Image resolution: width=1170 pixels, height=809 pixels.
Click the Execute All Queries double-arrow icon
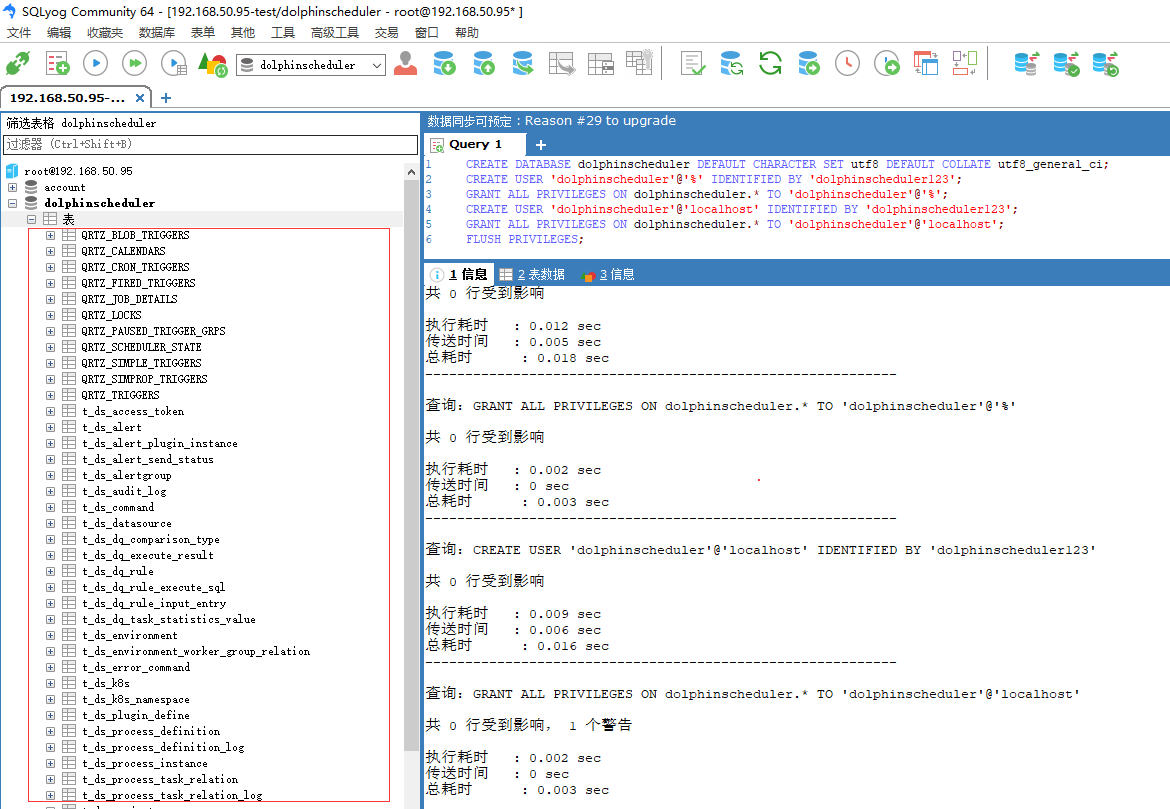[134, 63]
